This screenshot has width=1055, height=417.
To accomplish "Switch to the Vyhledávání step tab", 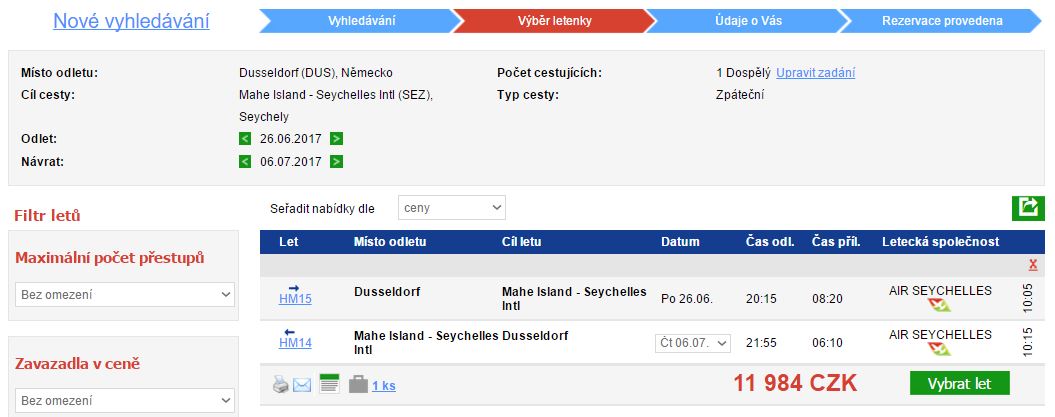I will 361,21.
